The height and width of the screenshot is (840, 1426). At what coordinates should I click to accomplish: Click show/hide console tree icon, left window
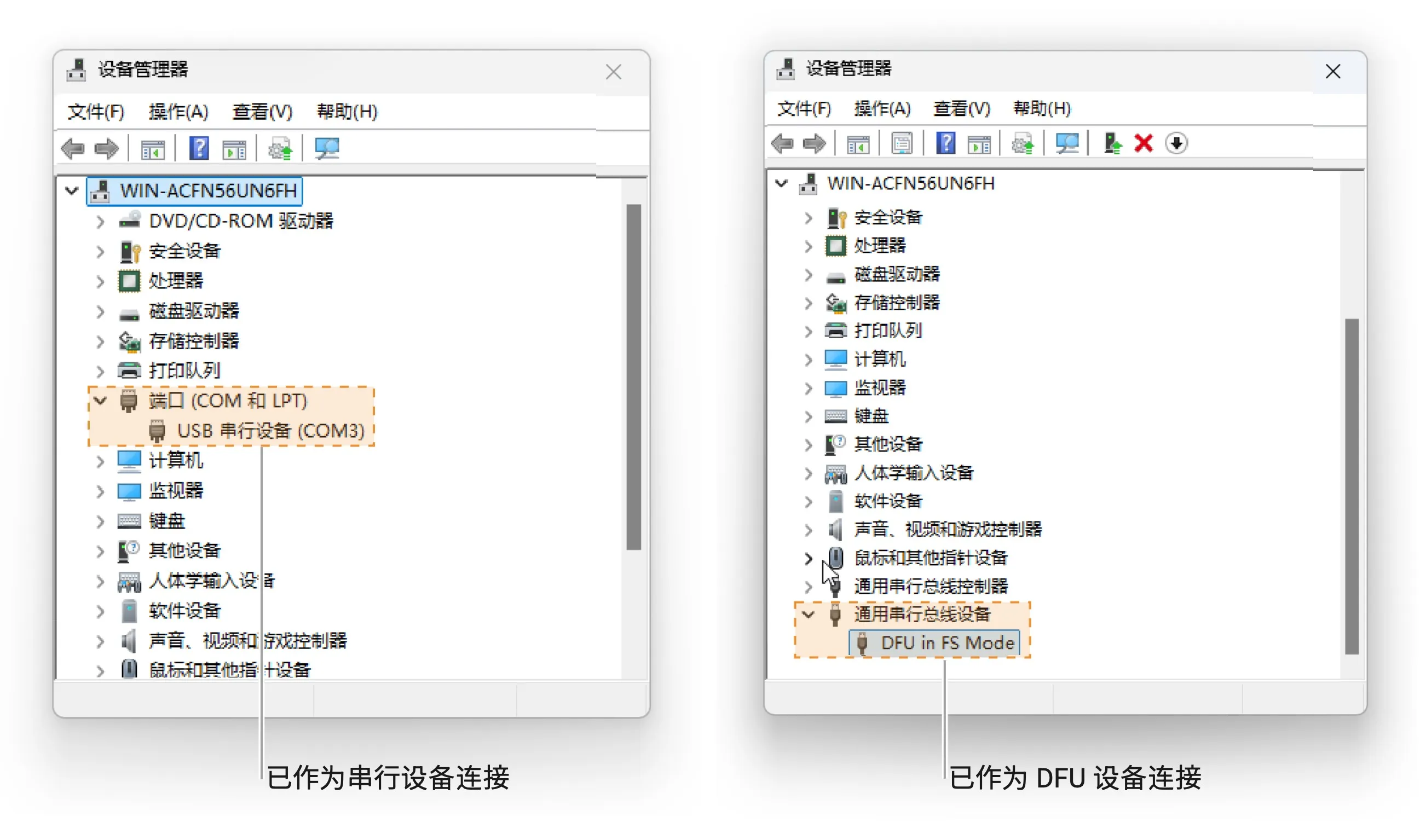coord(152,150)
